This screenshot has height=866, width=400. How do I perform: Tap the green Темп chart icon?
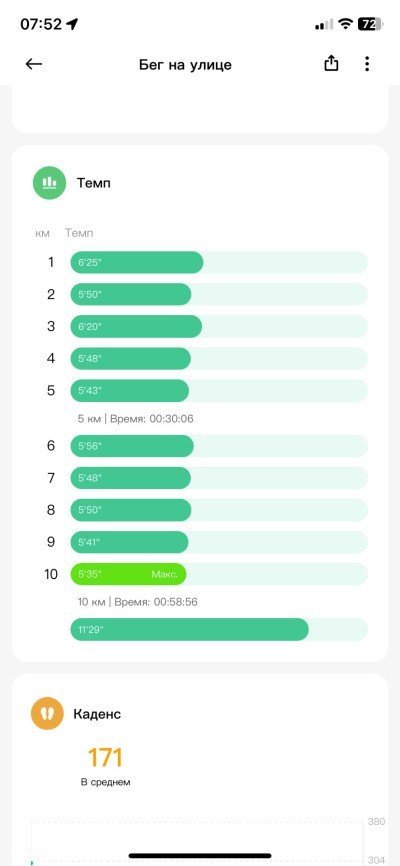49,183
